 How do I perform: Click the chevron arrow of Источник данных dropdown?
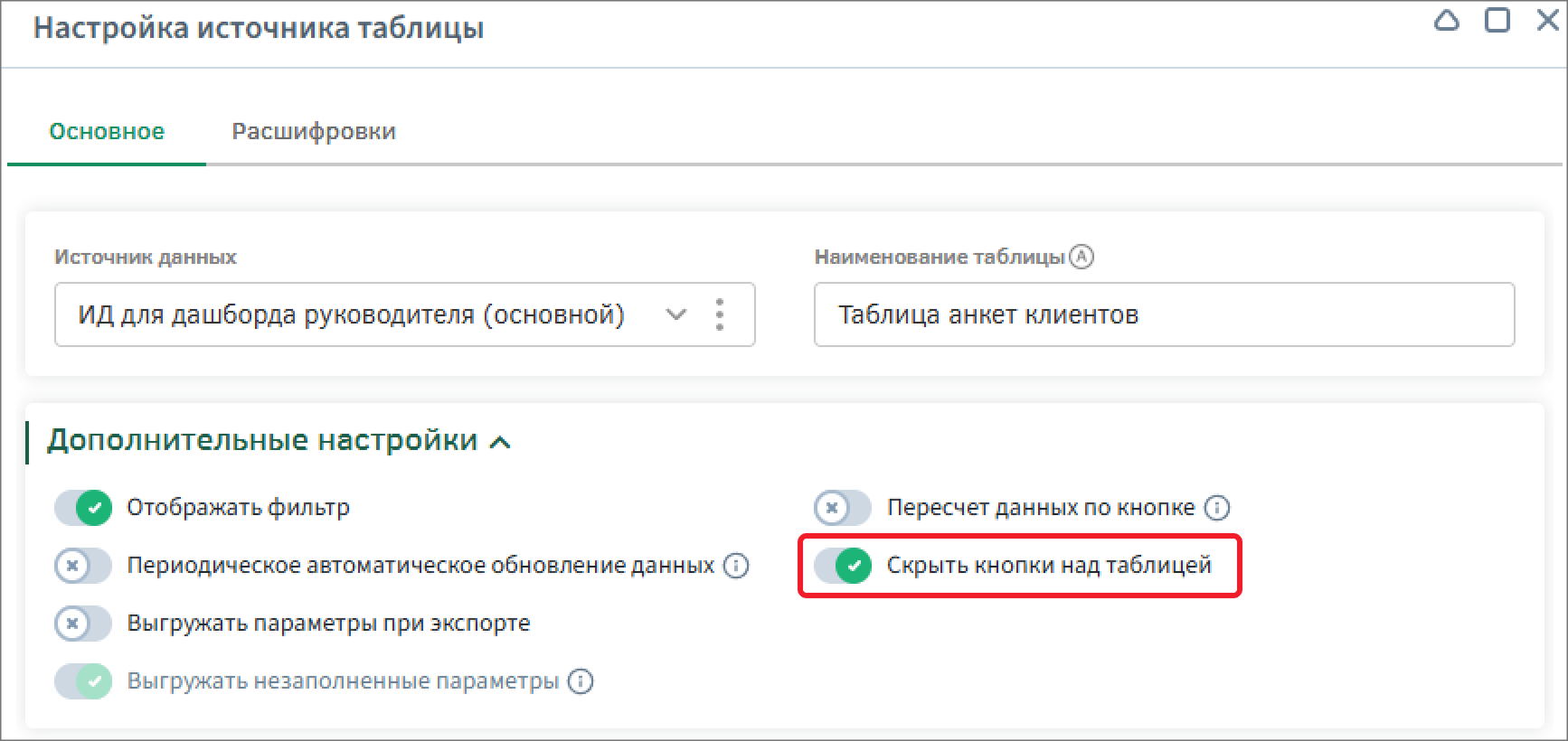click(x=675, y=314)
